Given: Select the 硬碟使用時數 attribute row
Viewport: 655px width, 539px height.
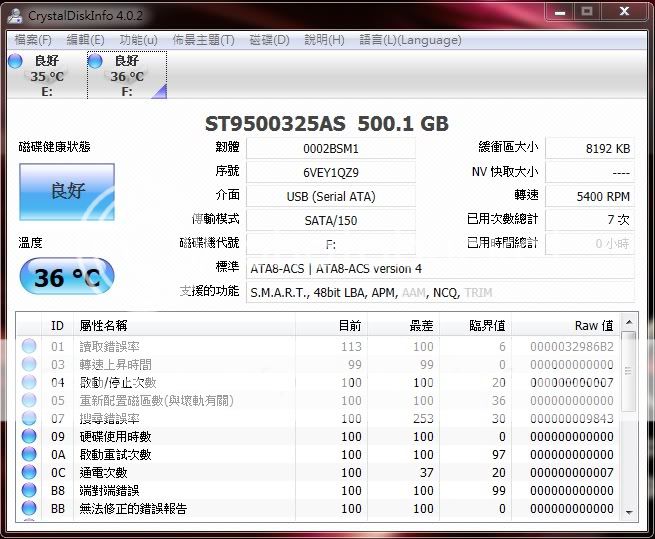Looking at the screenshot, I should click(318, 436).
